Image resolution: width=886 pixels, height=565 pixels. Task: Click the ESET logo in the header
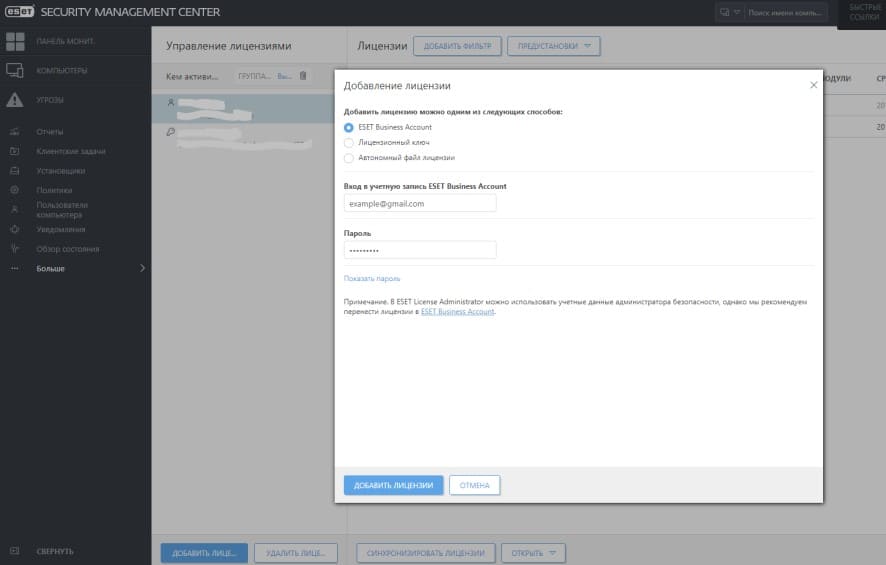pos(20,11)
